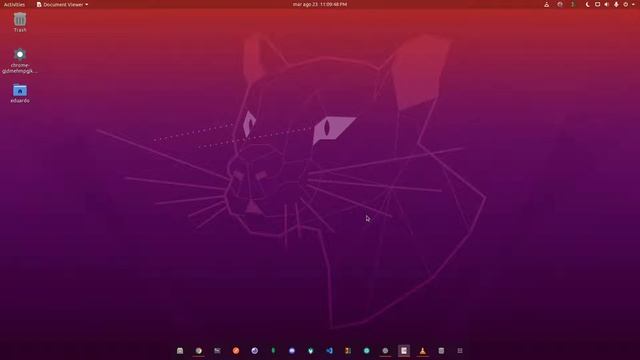Open the green icon in the dock

tap(273, 351)
